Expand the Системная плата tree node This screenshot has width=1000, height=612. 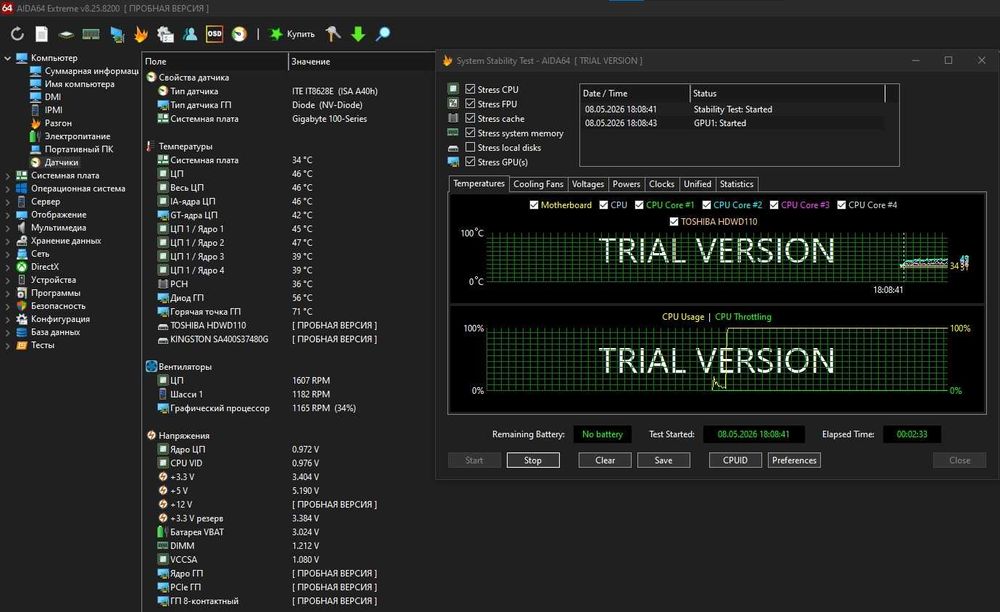8,175
